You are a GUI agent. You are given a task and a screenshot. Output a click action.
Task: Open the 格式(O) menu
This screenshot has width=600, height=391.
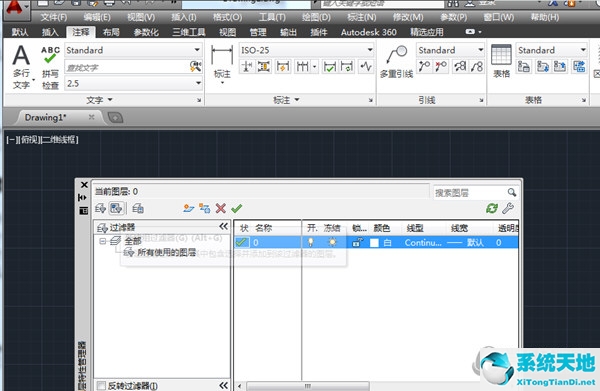point(227,17)
